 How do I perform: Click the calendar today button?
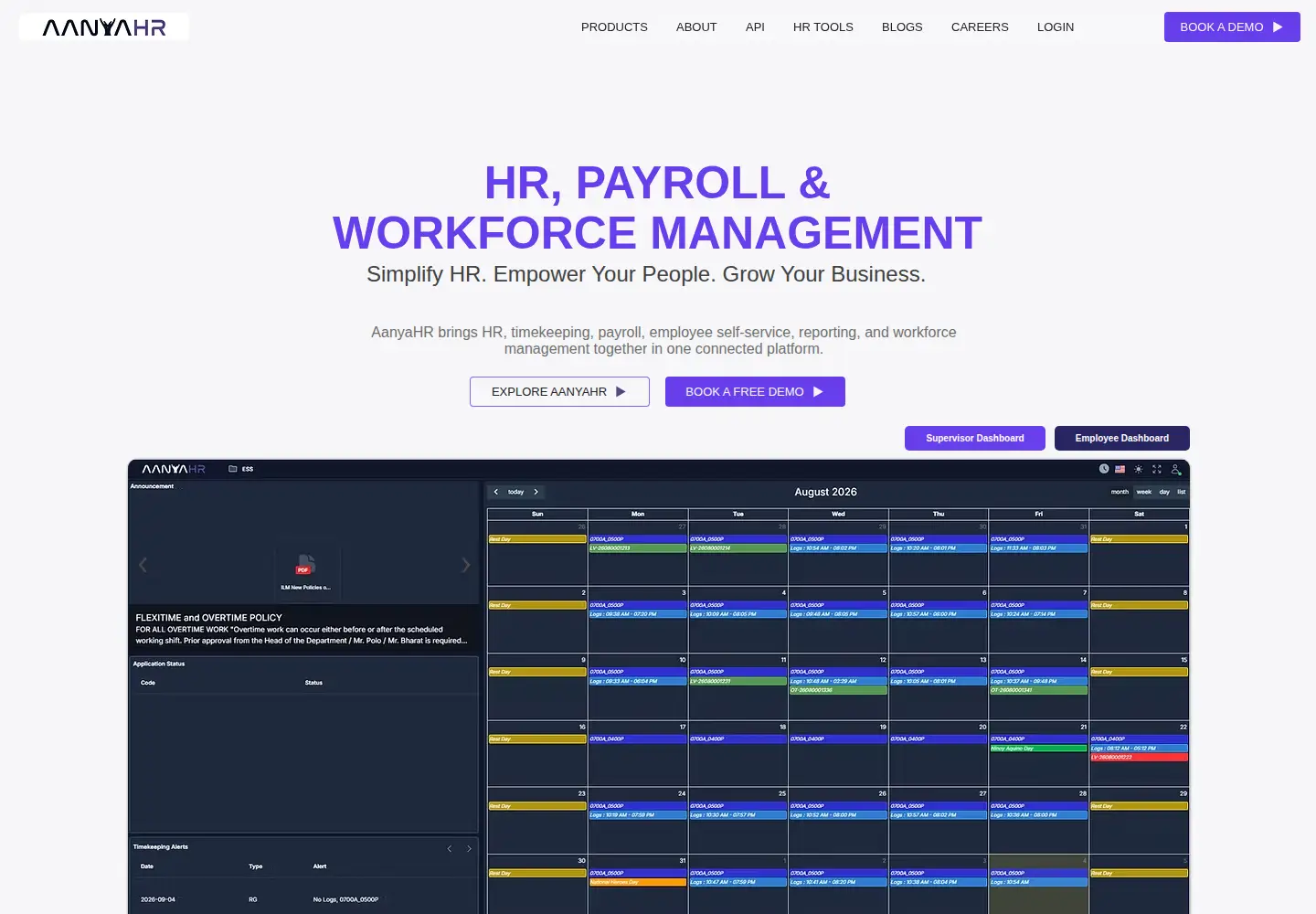tap(516, 492)
